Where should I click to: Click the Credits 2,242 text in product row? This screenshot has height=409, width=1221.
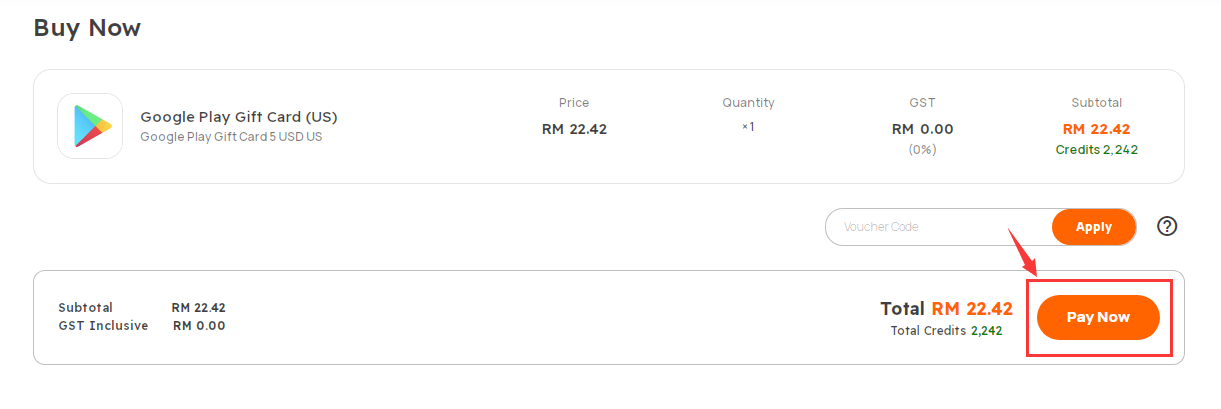1096,150
